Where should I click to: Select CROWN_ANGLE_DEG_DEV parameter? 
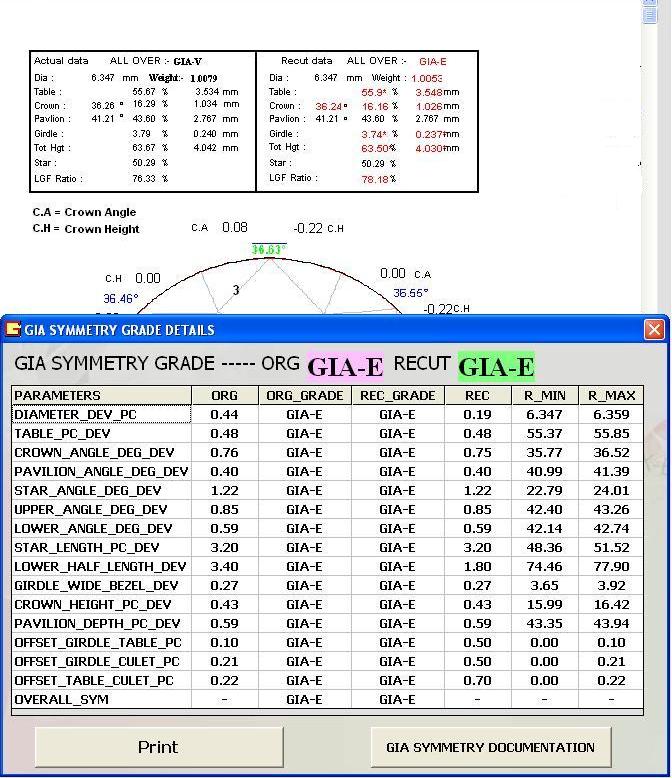pyautogui.click(x=101, y=453)
